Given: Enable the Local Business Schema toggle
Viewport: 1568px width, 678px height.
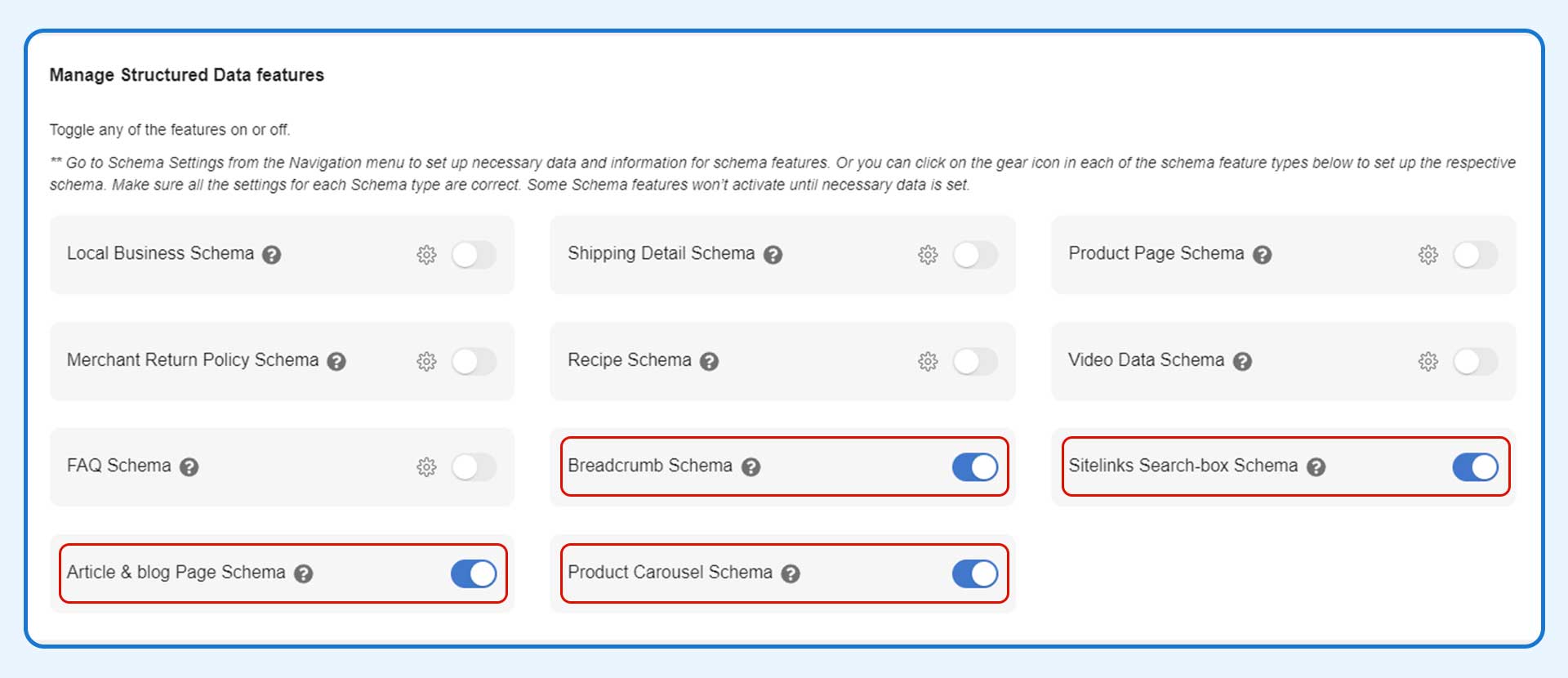Looking at the screenshot, I should pos(474,255).
